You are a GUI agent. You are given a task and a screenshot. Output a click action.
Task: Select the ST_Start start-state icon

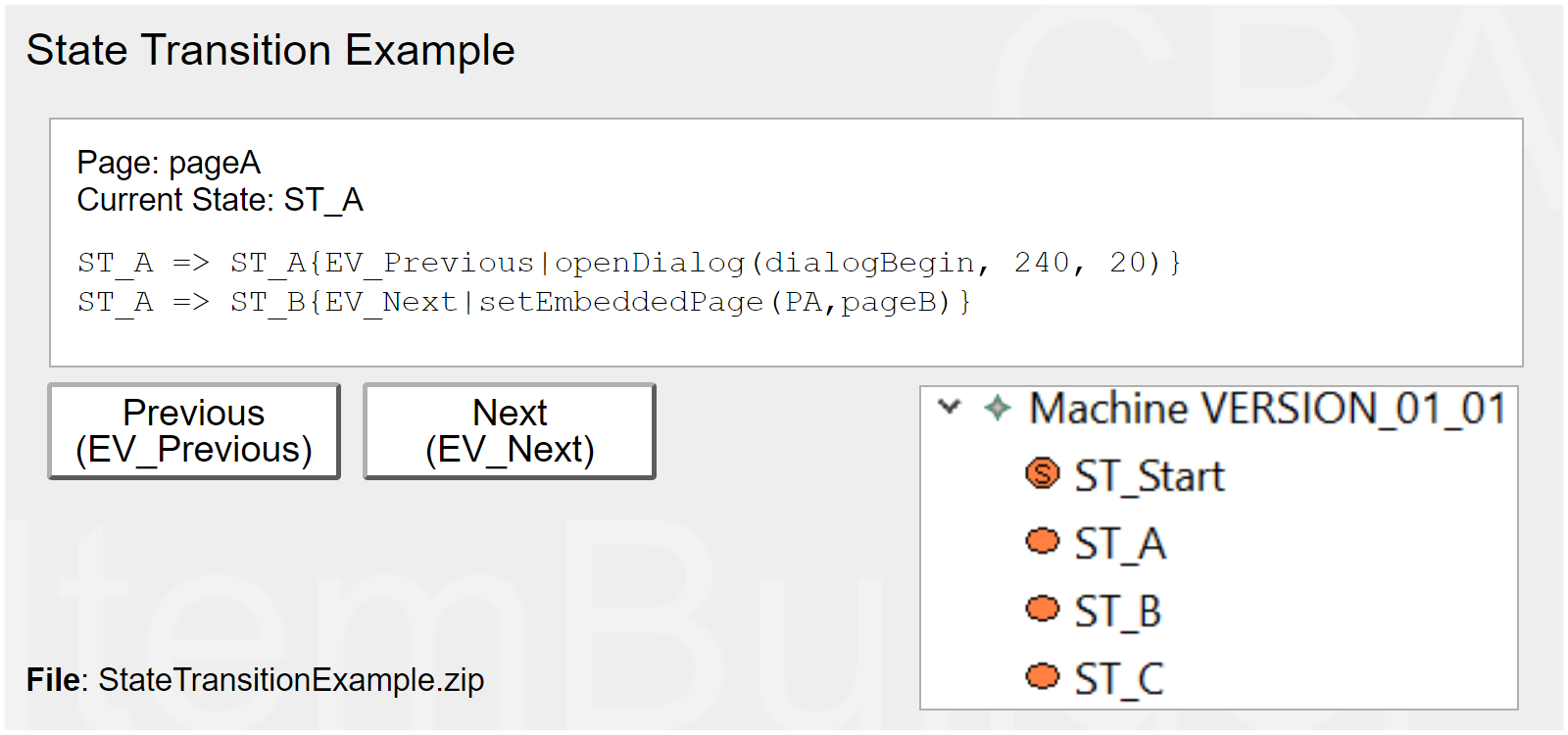tap(1042, 474)
